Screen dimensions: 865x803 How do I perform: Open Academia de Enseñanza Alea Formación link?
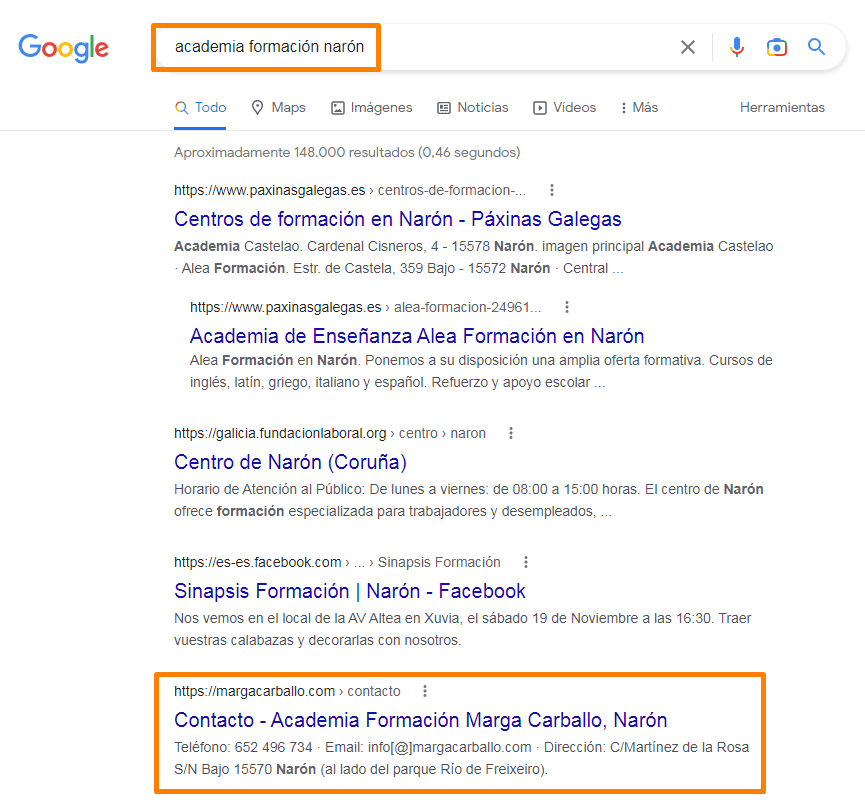pos(416,336)
